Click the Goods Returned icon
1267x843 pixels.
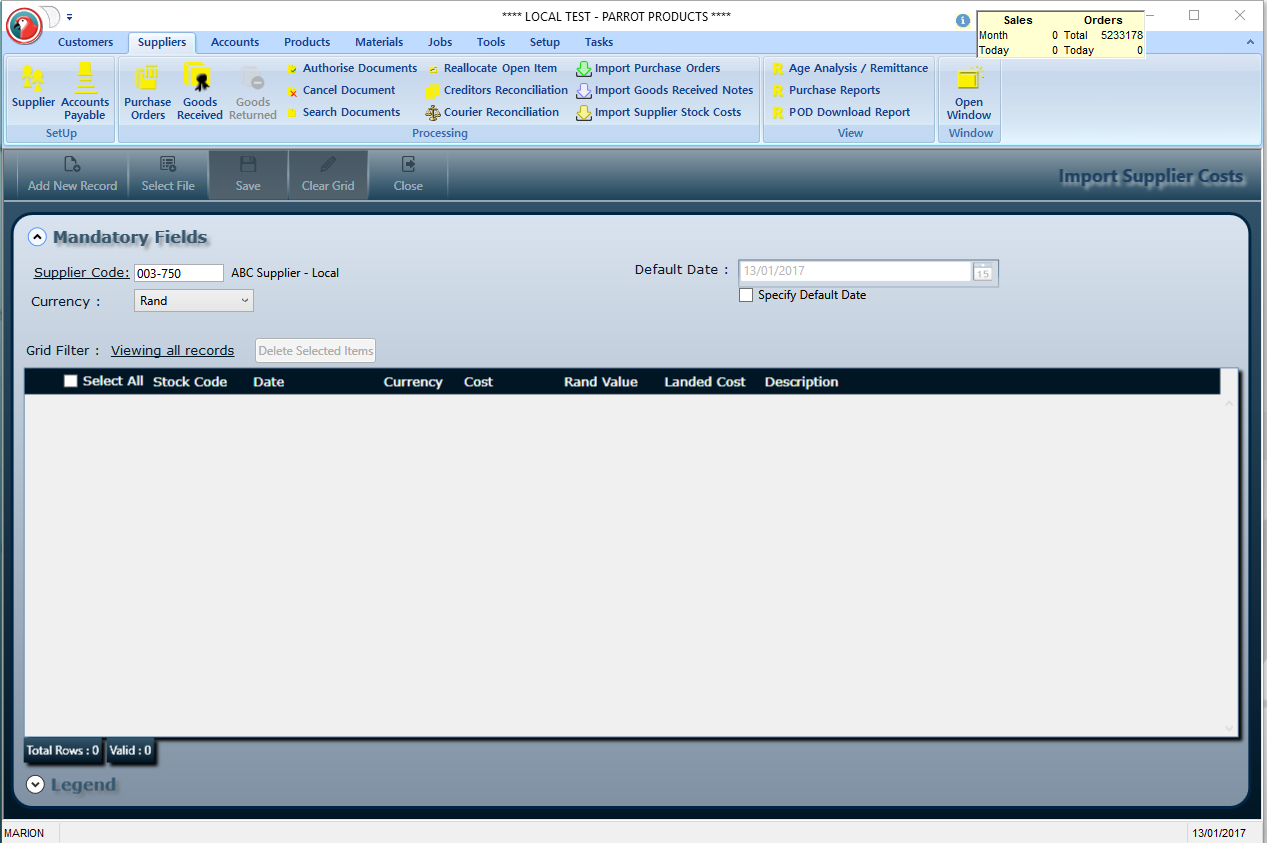click(x=253, y=92)
